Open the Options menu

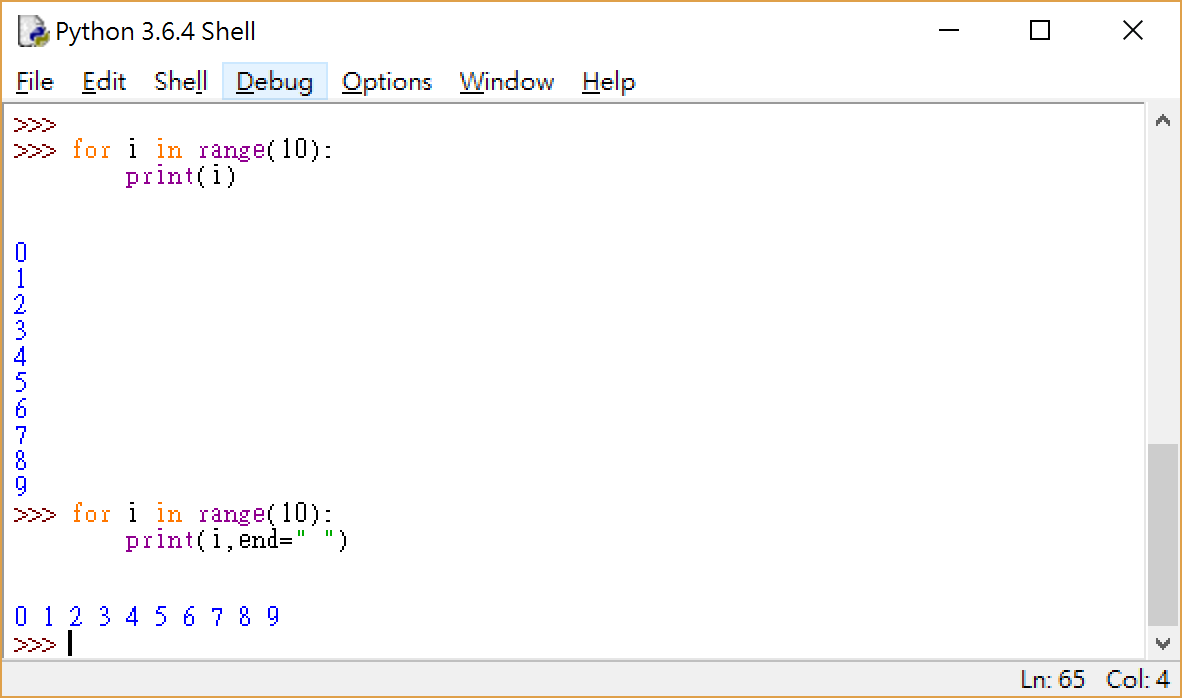point(386,82)
